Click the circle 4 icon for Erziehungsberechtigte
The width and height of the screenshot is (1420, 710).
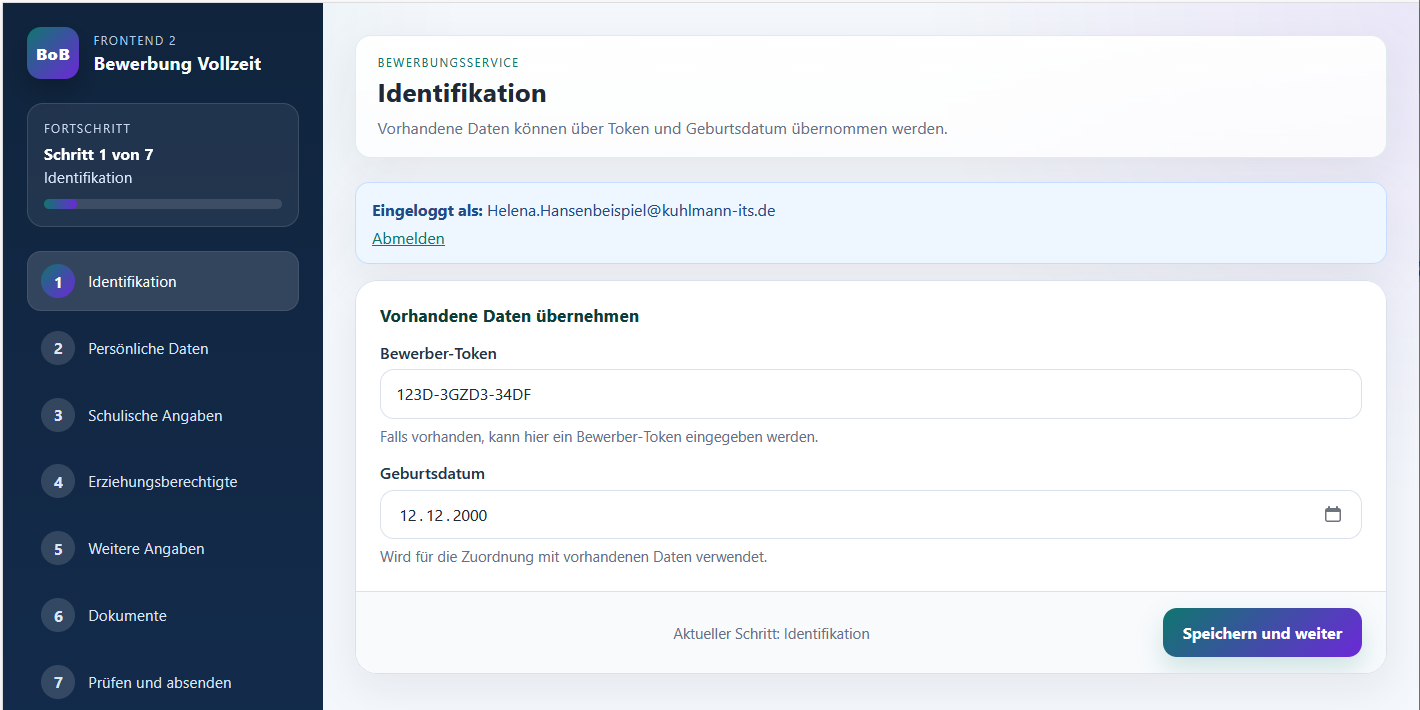click(x=58, y=481)
